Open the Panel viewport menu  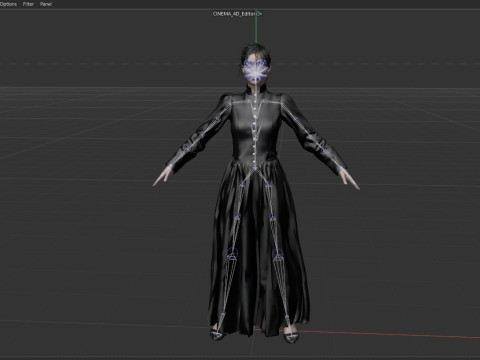coord(46,4)
